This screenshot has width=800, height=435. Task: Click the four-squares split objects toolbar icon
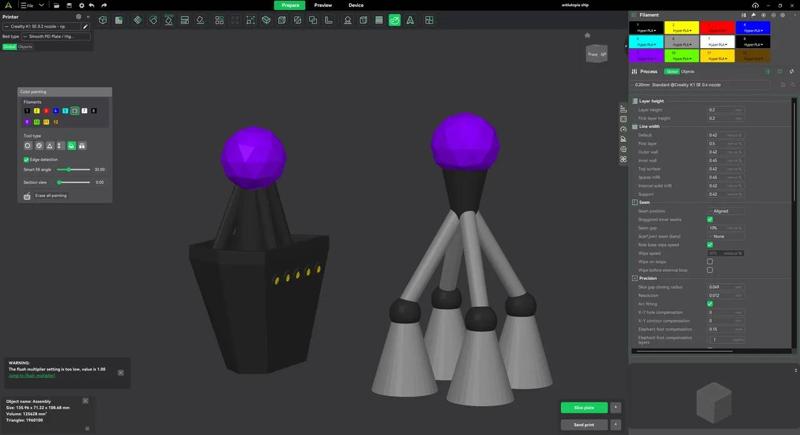point(219,20)
